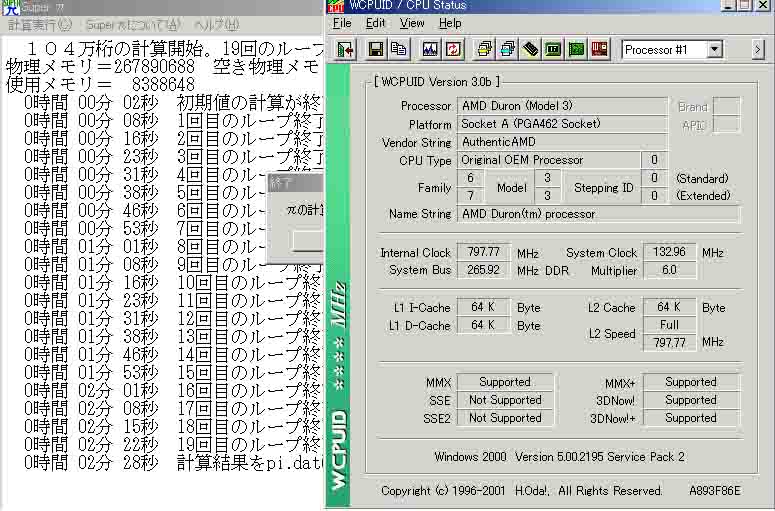The height and width of the screenshot is (511, 775).
Task: Click the L2 Speed Full value
Action: point(669,325)
